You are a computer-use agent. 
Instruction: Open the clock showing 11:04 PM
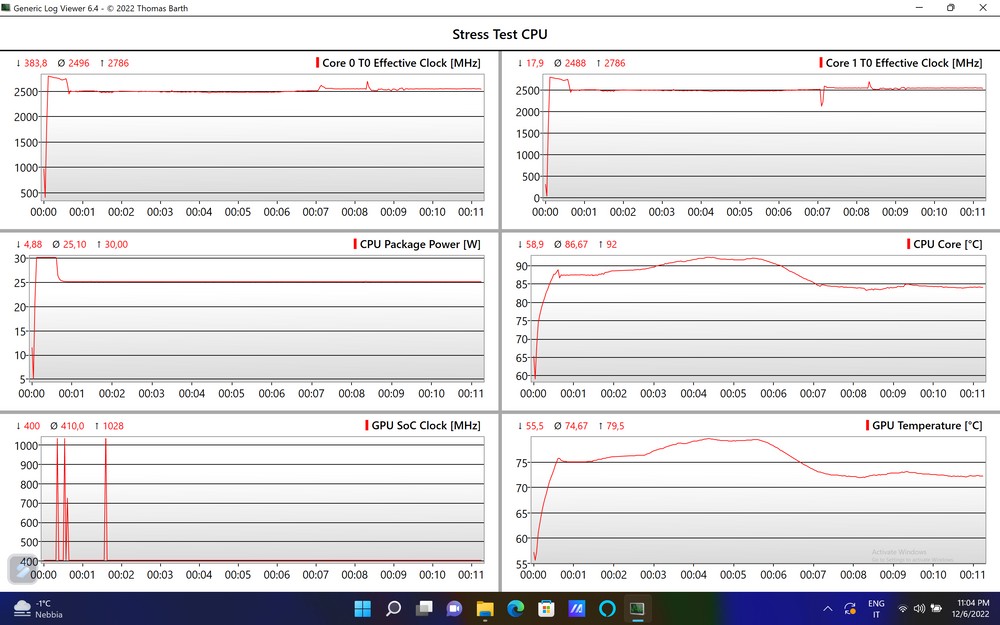(973, 608)
